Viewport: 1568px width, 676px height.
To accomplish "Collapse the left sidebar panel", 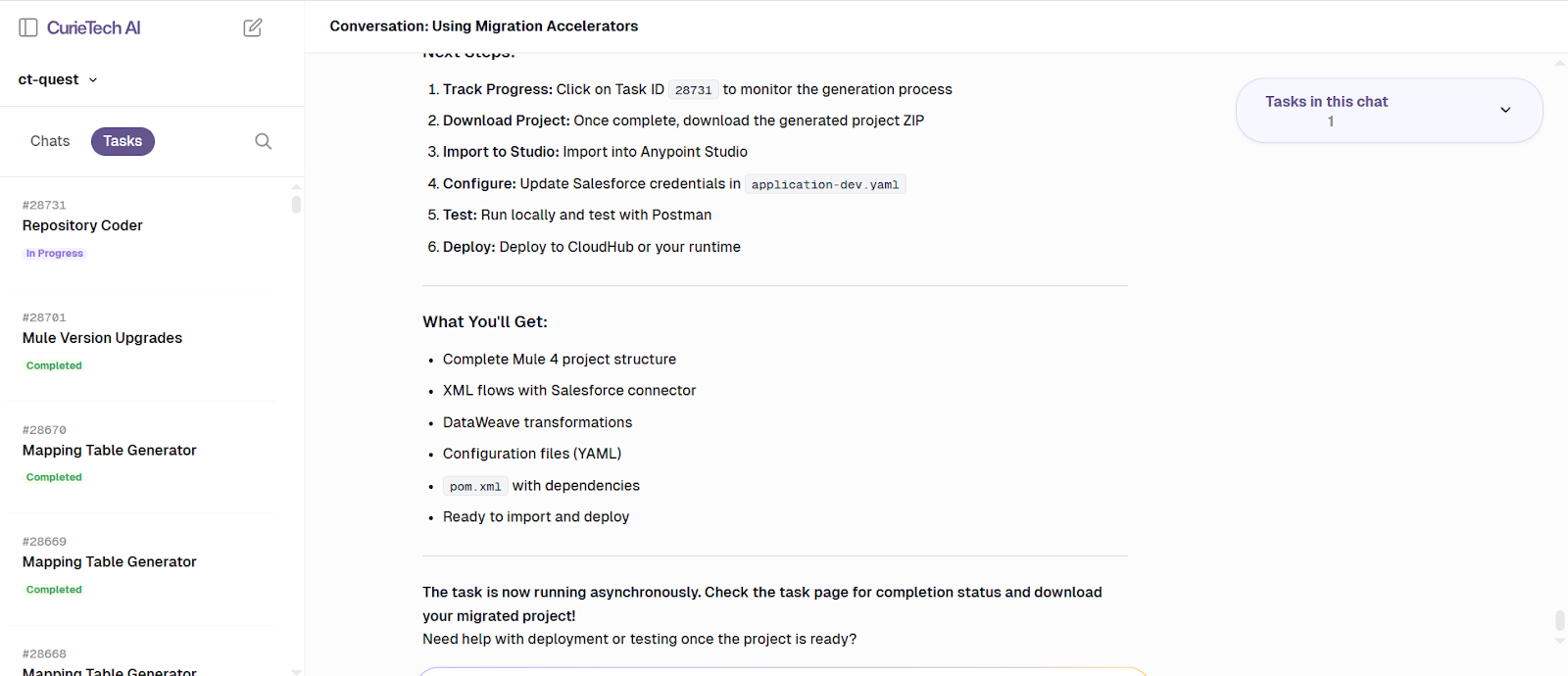I will tap(27, 26).
